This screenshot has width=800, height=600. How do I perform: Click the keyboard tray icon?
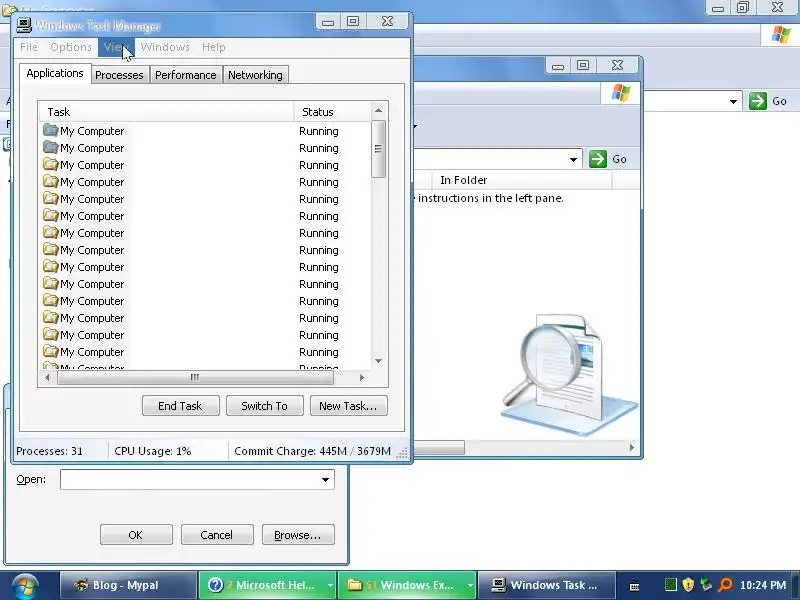pyautogui.click(x=634, y=587)
